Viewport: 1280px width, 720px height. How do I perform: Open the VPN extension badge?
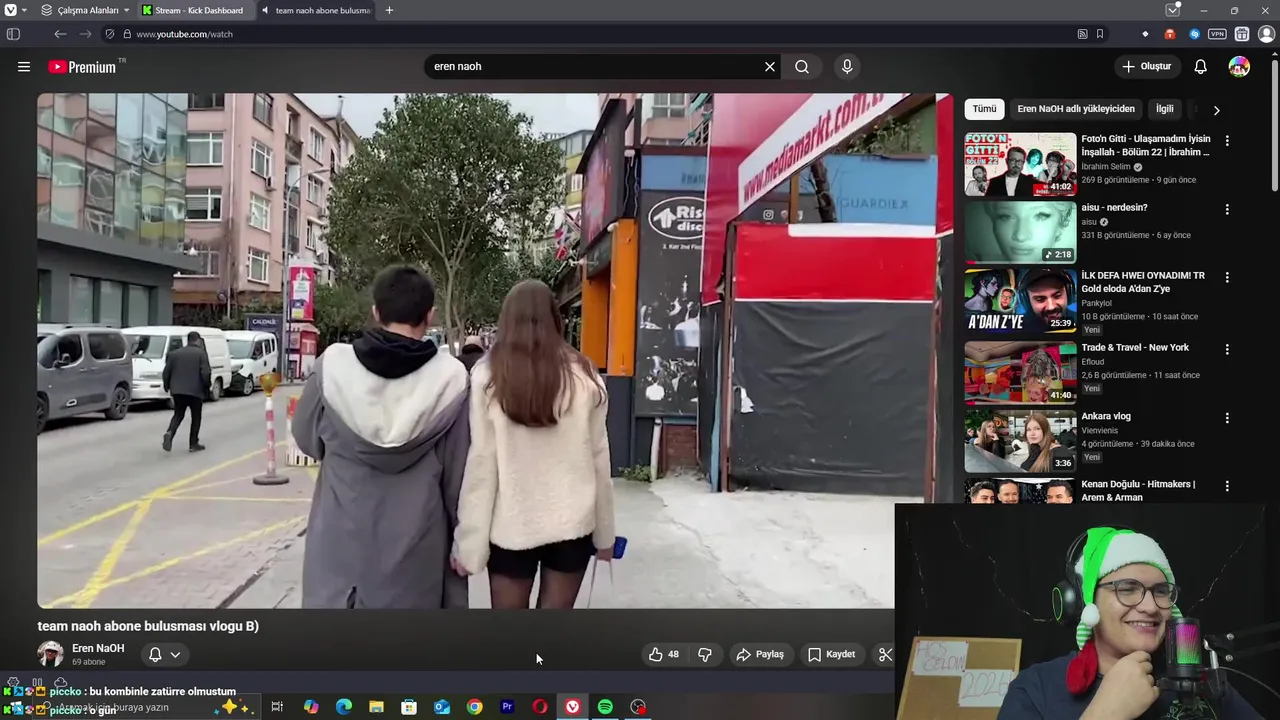coord(1217,34)
